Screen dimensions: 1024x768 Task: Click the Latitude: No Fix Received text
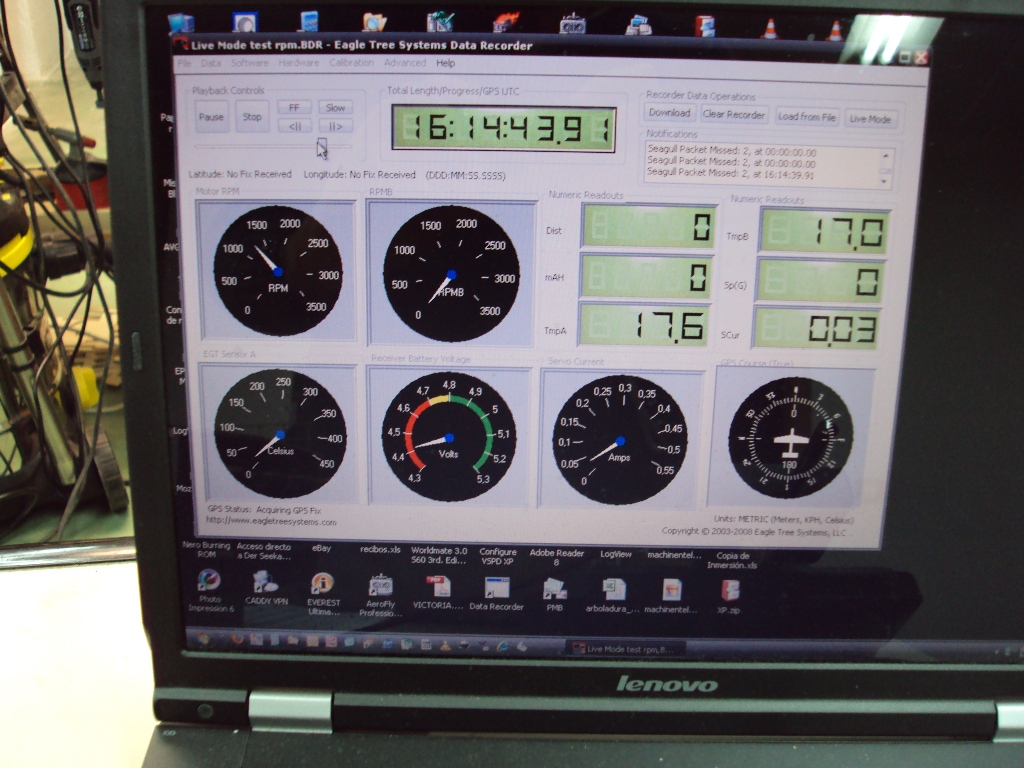tap(240, 174)
